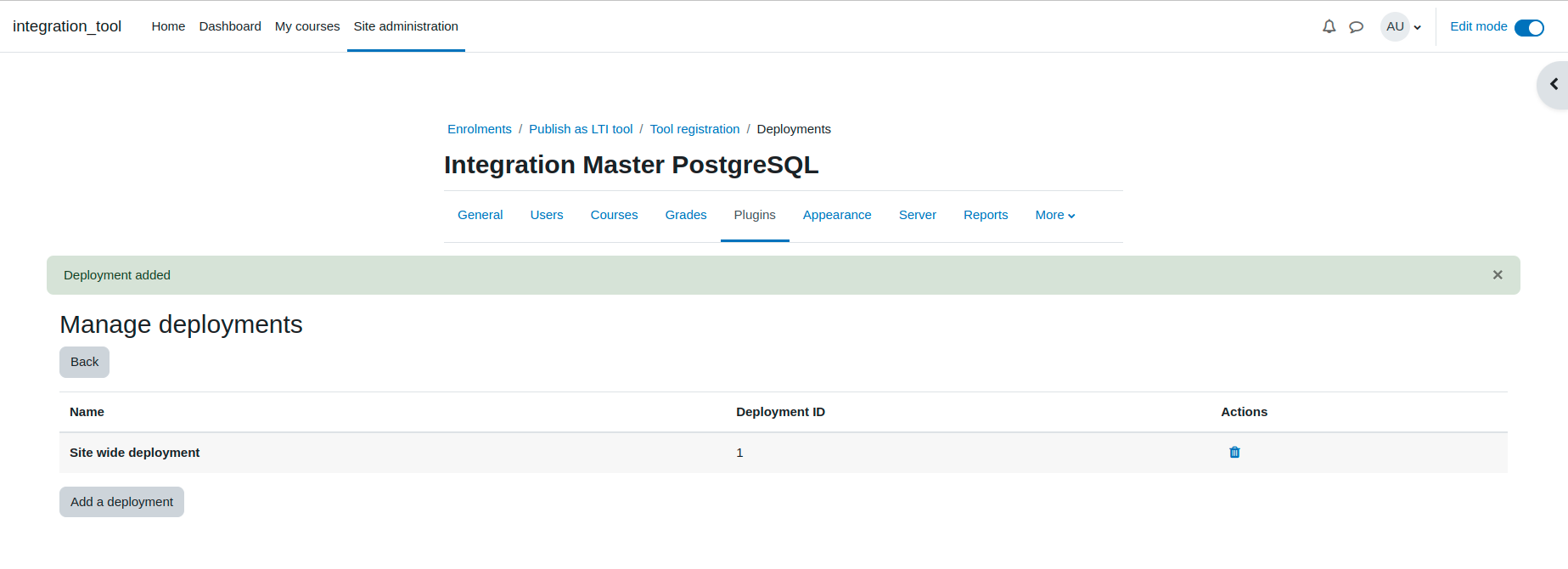This screenshot has height=569, width=1568.
Task: Click the Deployment ID column header
Action: [x=780, y=412]
